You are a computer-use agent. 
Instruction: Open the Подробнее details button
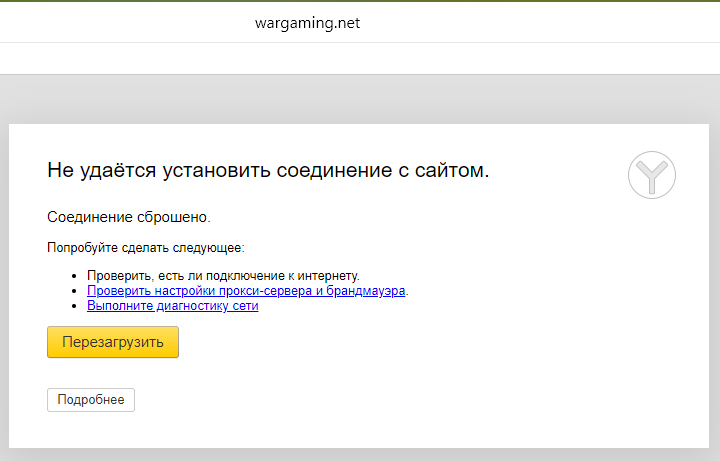pyautogui.click(x=91, y=400)
